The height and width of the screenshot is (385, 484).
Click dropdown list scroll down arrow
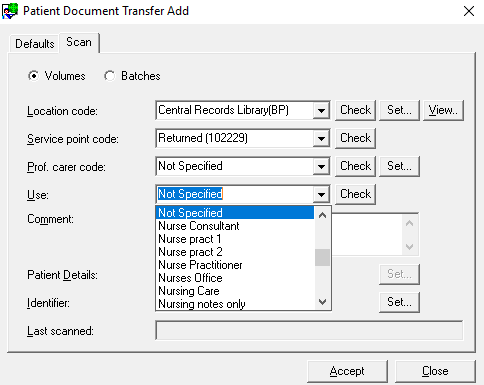pyautogui.click(x=322, y=302)
